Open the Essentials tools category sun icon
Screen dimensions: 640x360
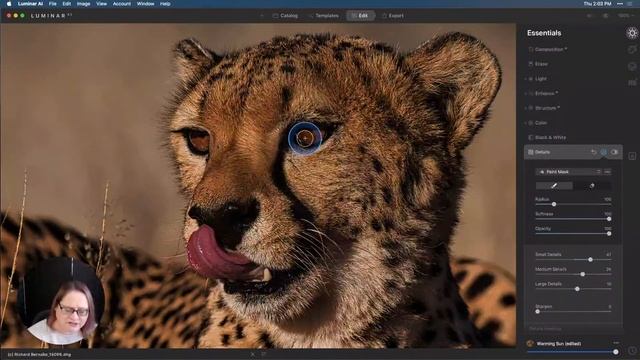click(x=632, y=33)
